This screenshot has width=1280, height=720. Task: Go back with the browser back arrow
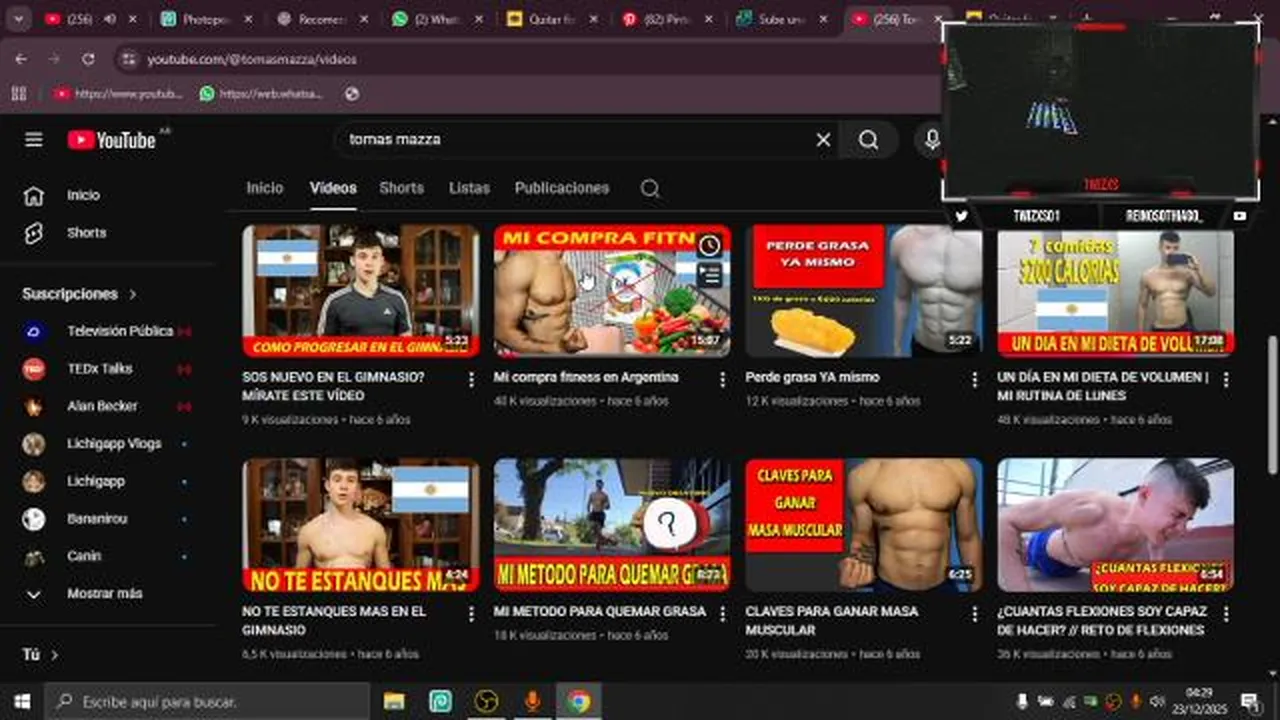pos(21,59)
